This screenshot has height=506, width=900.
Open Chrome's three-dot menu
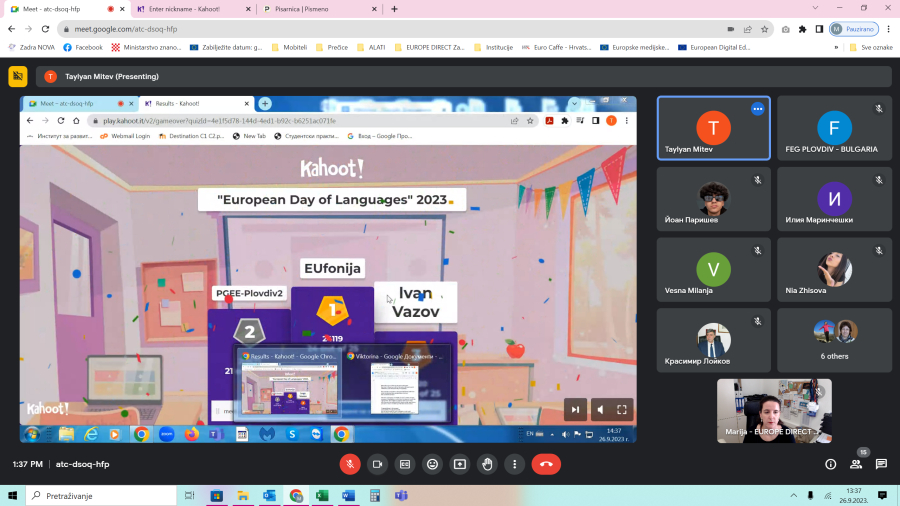889,29
